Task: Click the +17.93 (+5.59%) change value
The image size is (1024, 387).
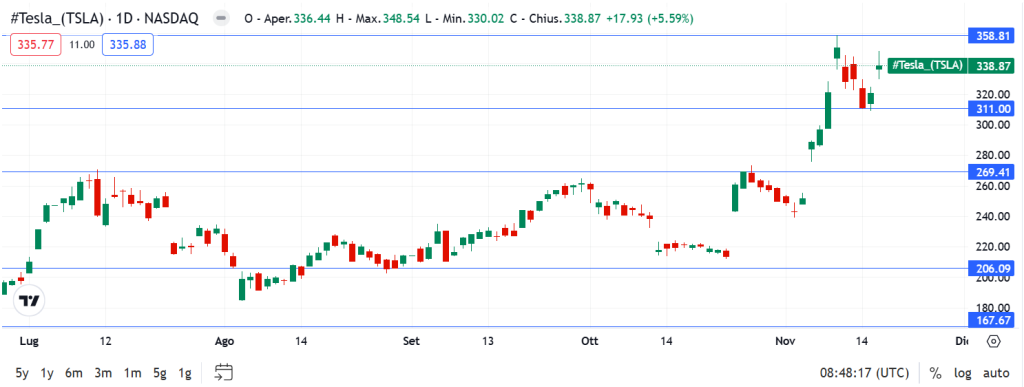Action: (650, 19)
